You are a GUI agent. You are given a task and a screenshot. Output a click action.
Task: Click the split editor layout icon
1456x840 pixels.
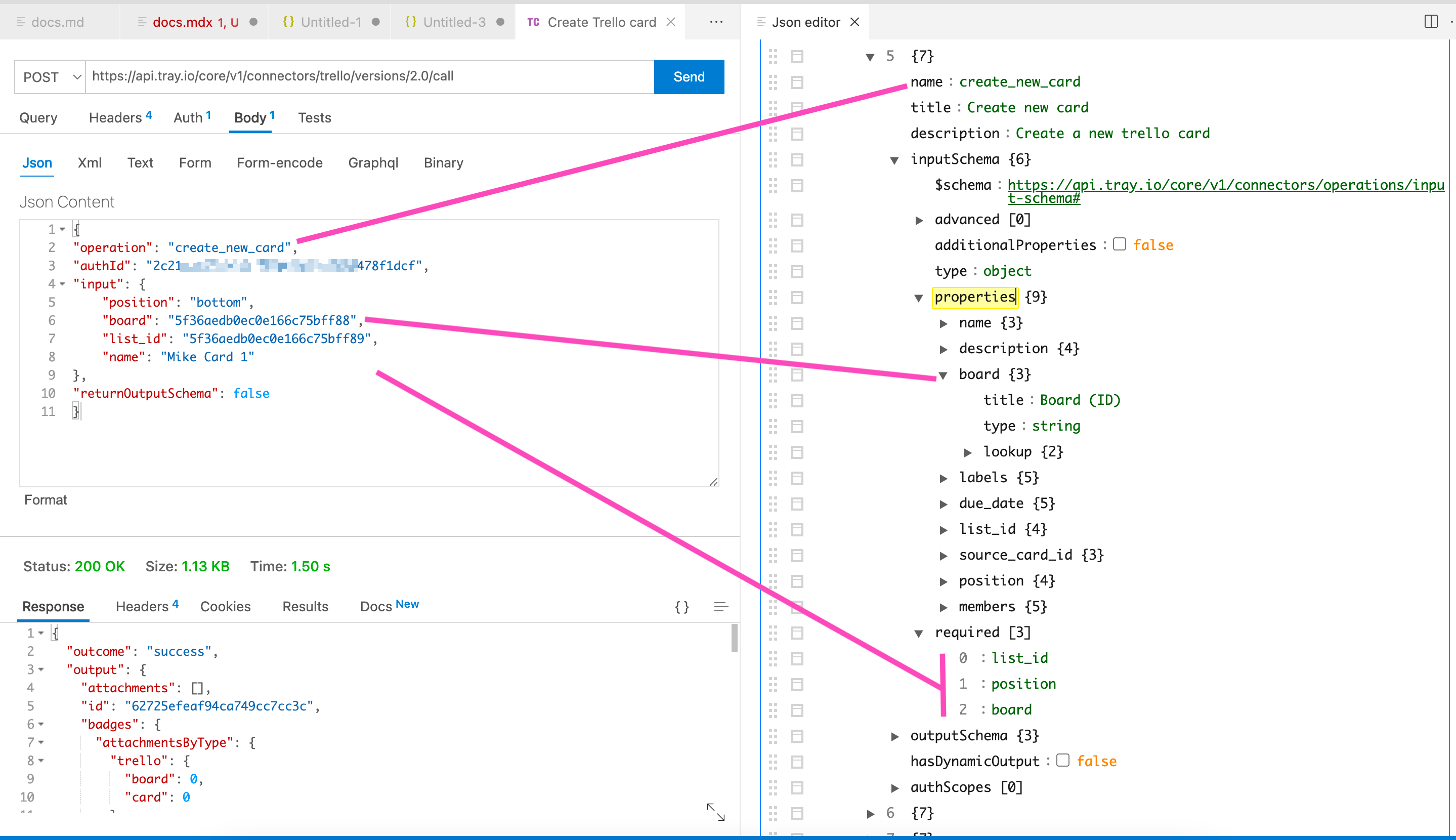coord(1431,22)
